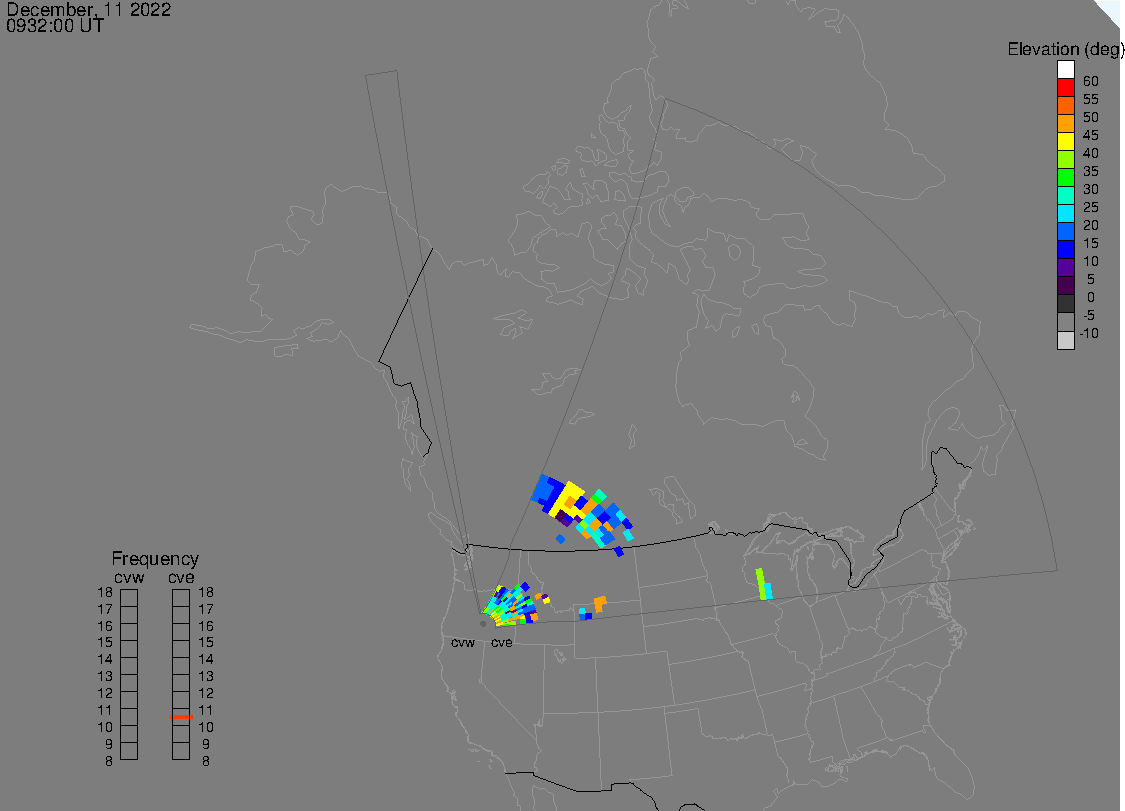Click the '-10' label in elevation legend
Screen dimensions: 1125x811
point(1089,333)
